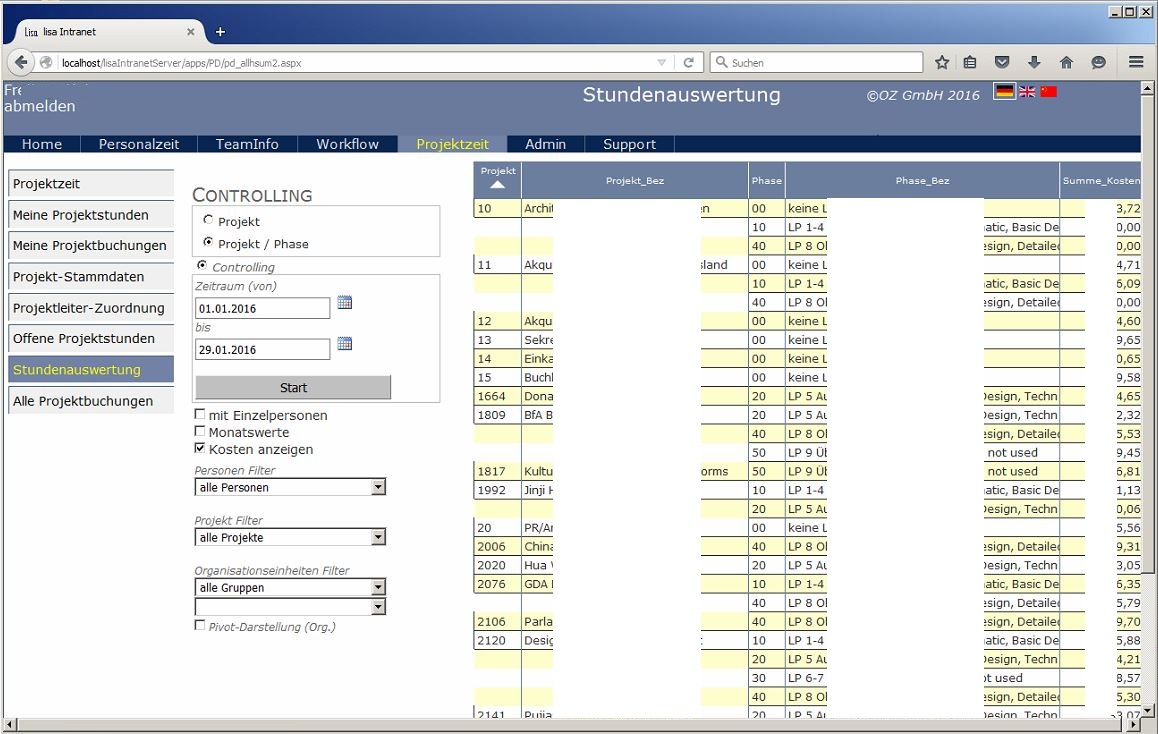Screen dimensions: 1158x734
Task: Open the Support menu
Action: (629, 144)
